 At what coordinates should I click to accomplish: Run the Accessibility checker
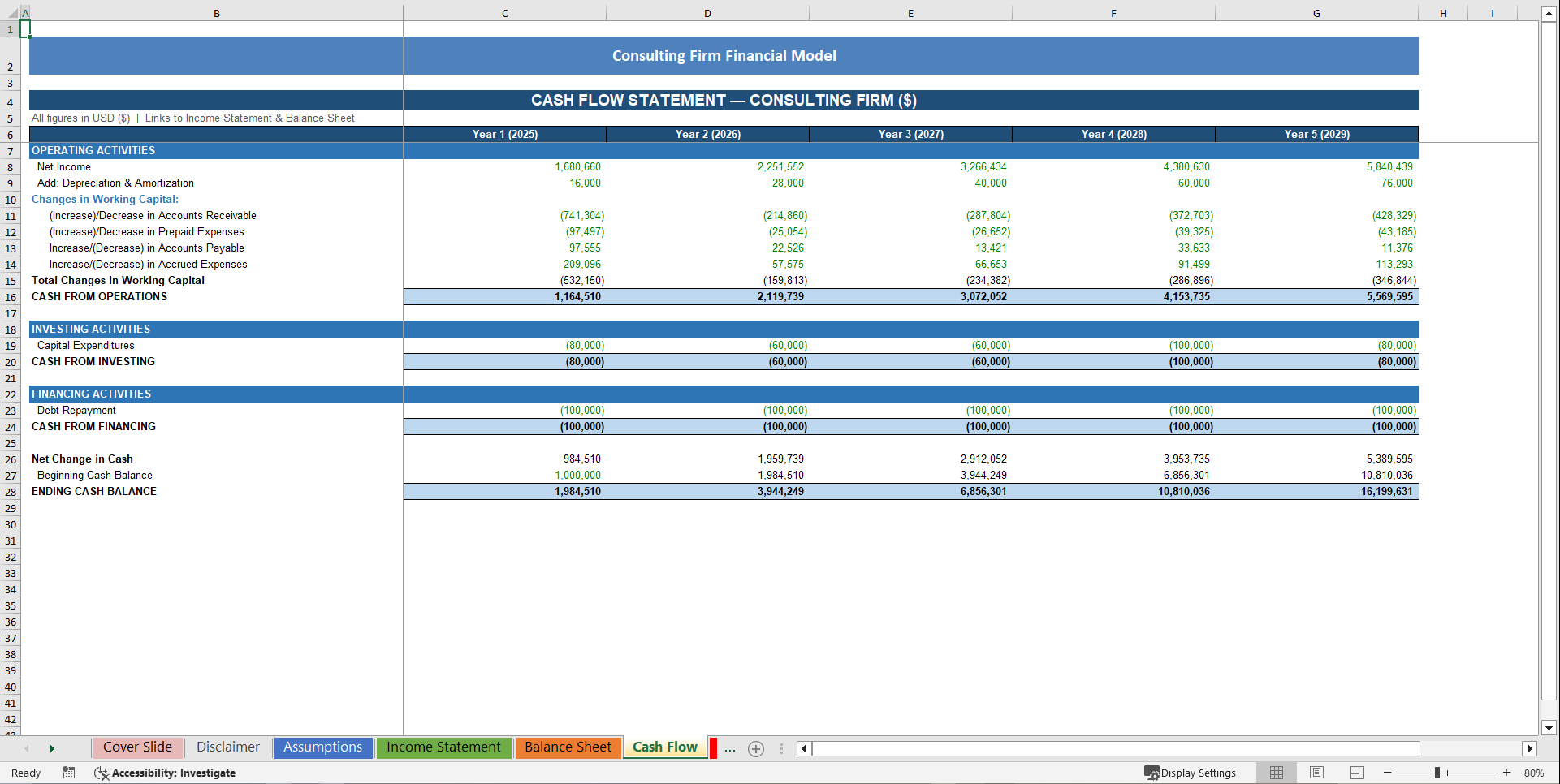(x=165, y=773)
